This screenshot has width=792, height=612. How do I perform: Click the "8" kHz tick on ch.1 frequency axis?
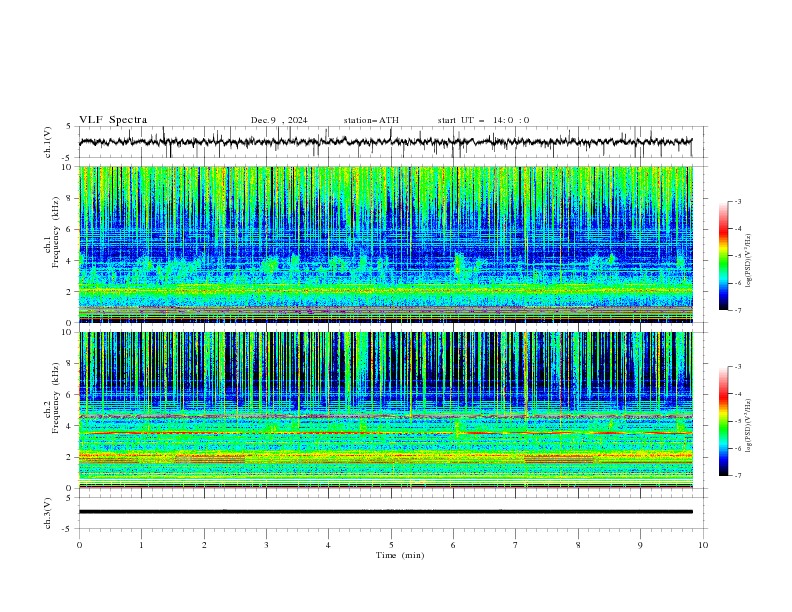pos(71,198)
